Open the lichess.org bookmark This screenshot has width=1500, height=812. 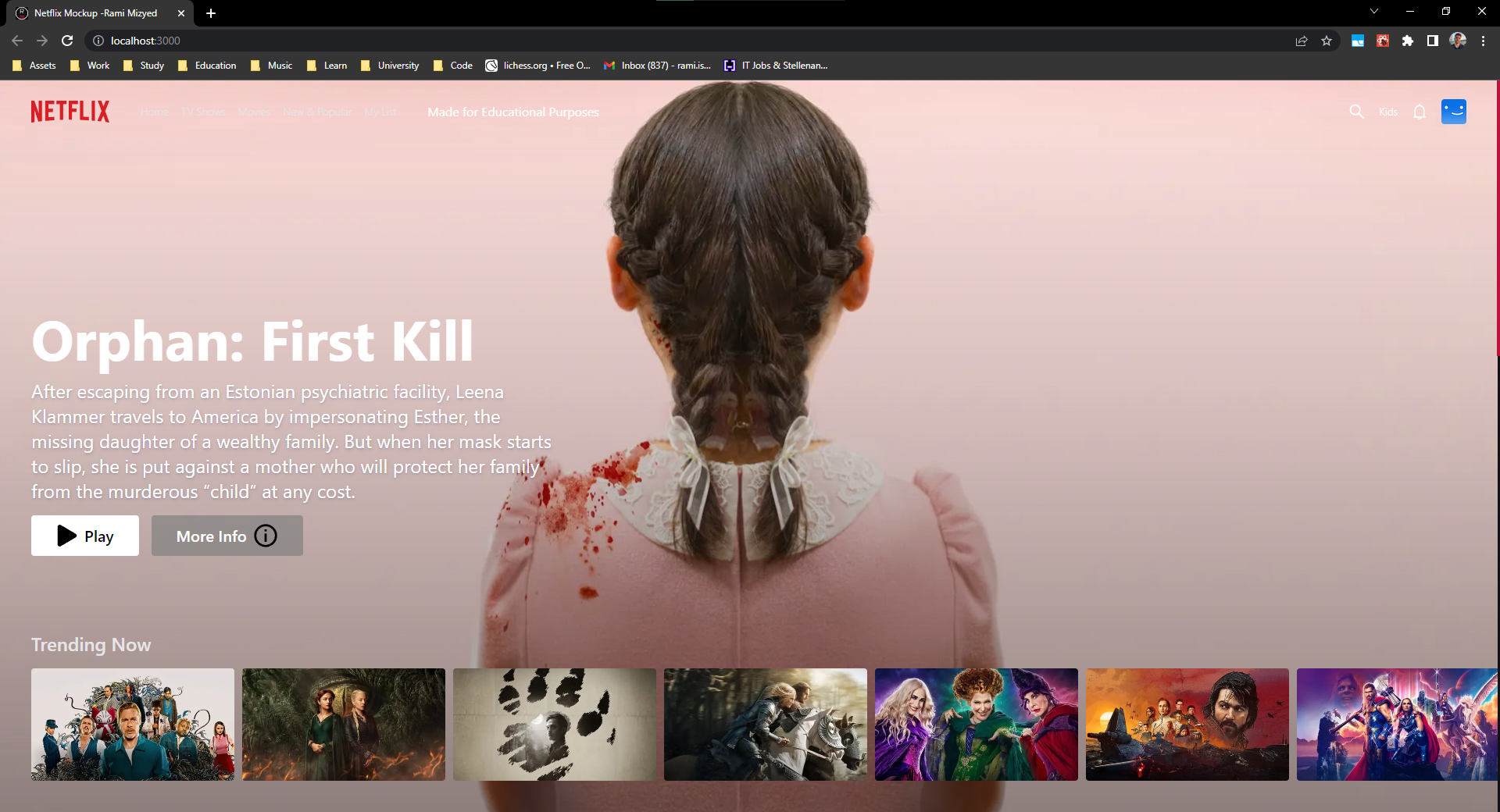click(537, 66)
